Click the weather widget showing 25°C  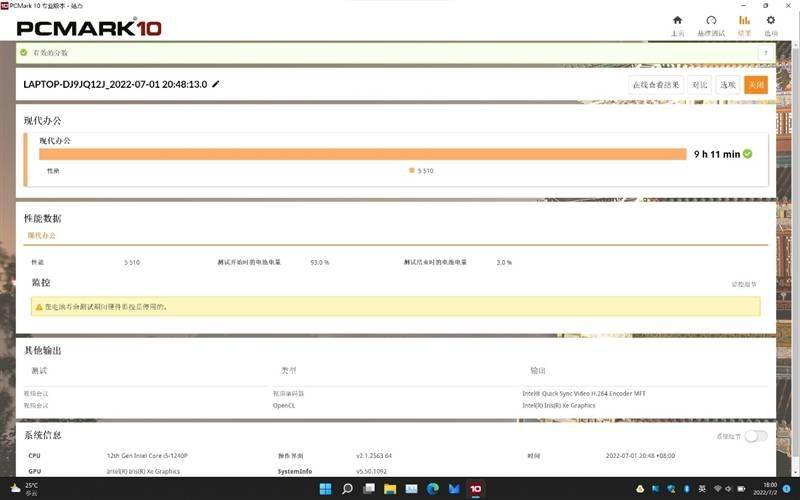coord(24,489)
